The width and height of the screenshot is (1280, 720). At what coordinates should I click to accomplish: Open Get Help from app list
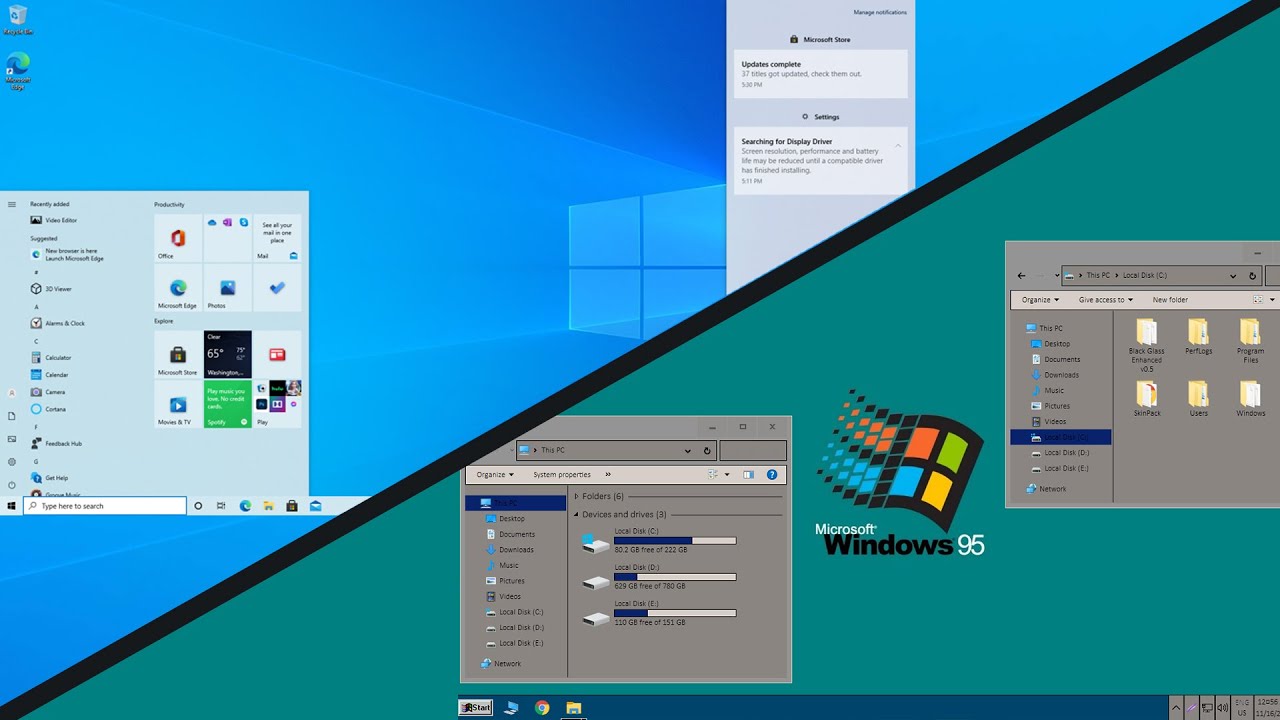tap(51, 478)
